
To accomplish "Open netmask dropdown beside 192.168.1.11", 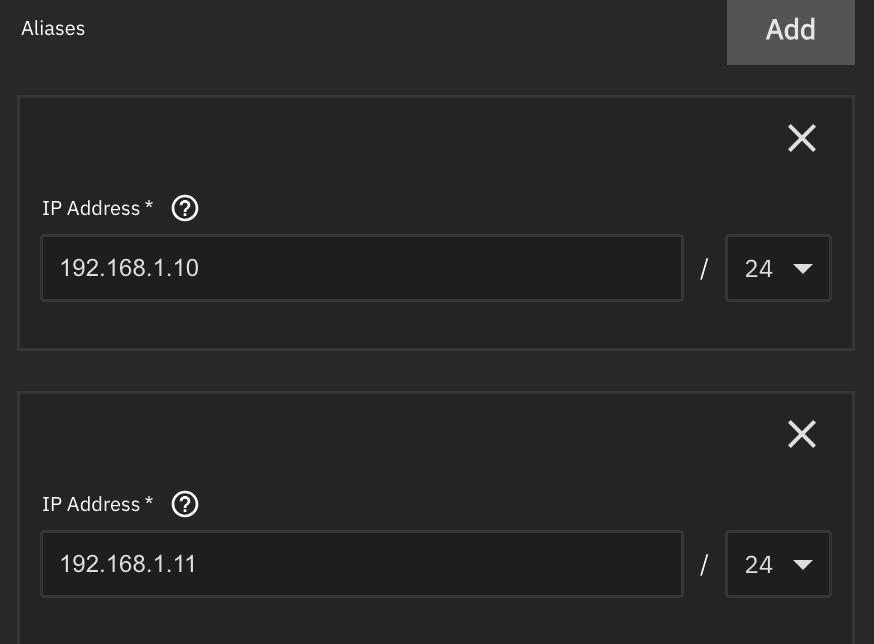I will pyautogui.click(x=778, y=564).
